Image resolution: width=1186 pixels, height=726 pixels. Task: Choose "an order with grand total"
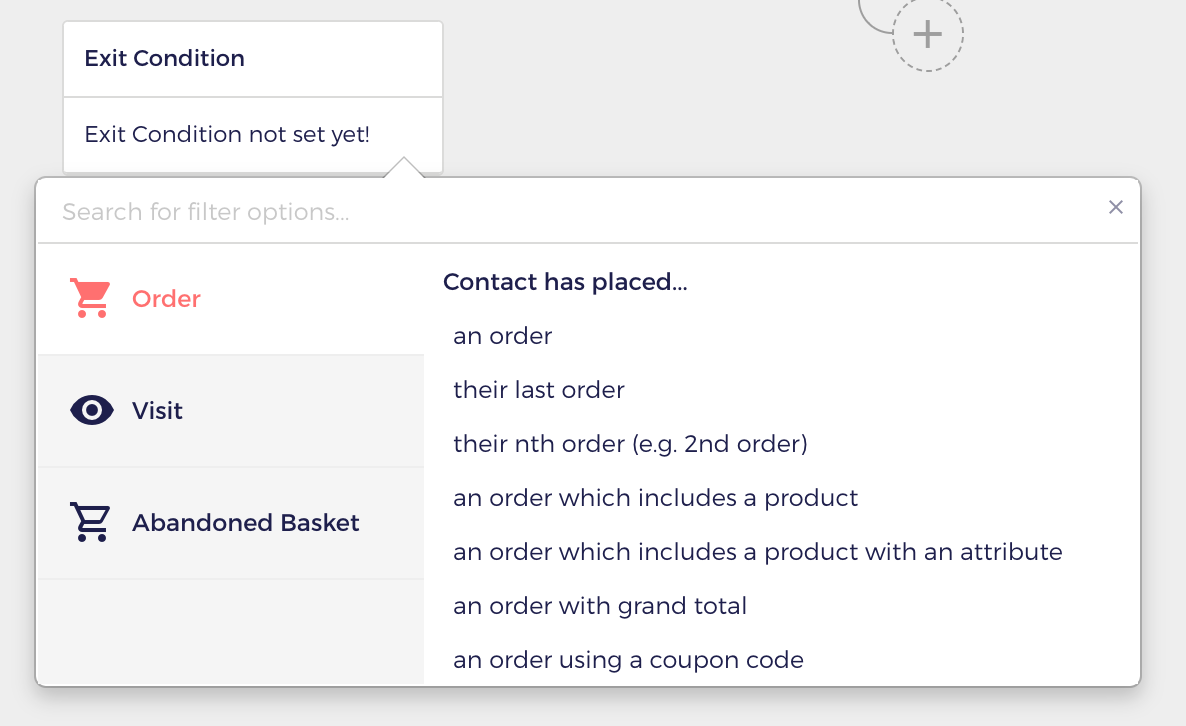(600, 606)
